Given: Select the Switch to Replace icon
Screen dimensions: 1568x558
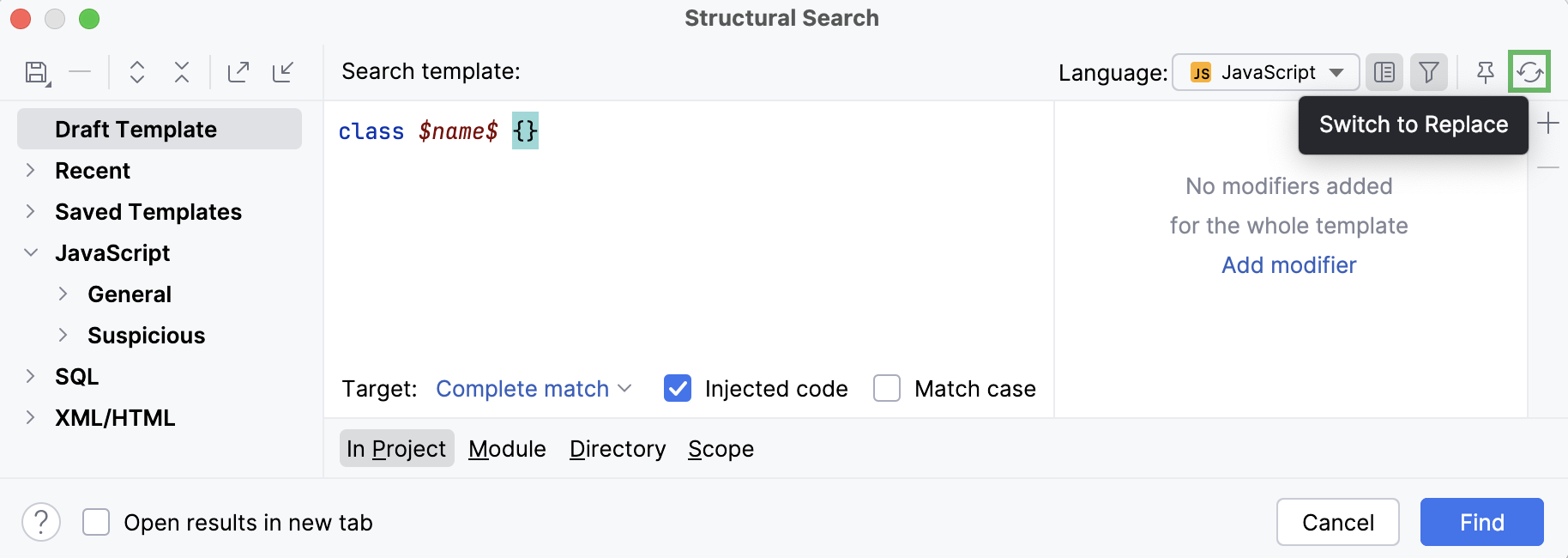Looking at the screenshot, I should click(x=1529, y=72).
